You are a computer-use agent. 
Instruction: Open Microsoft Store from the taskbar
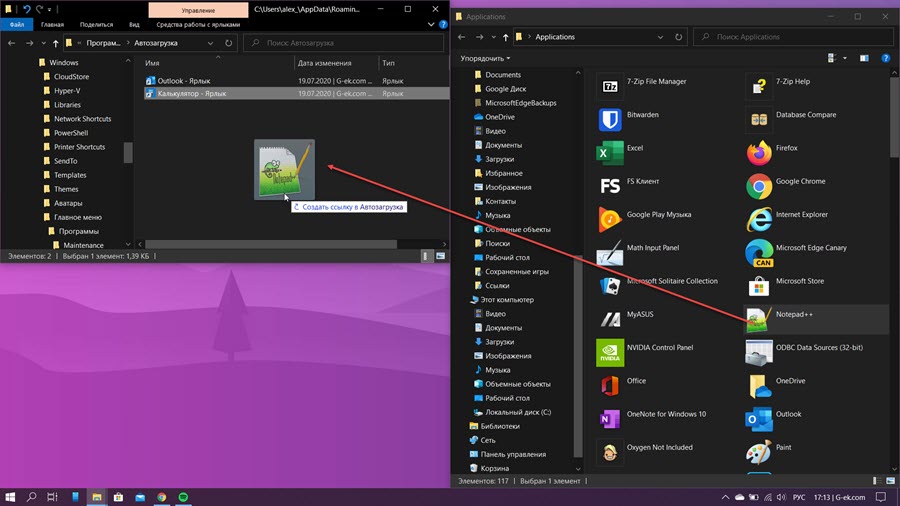[118, 497]
